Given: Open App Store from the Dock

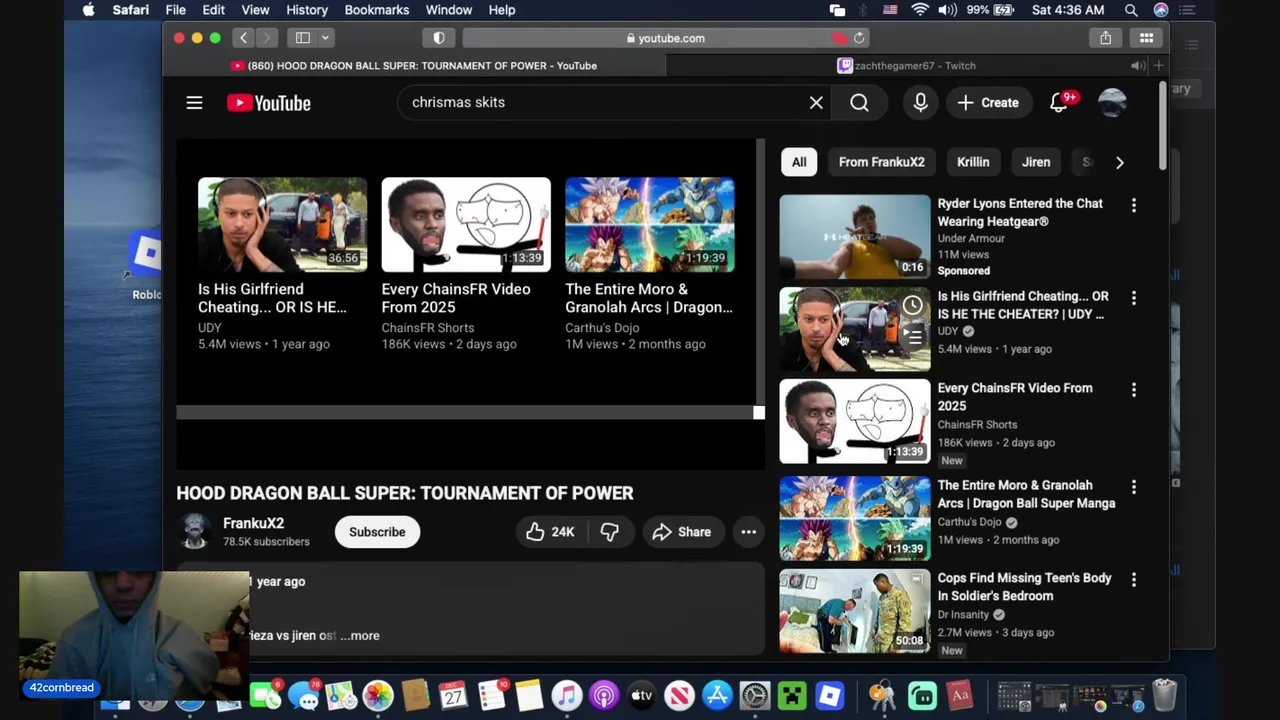Looking at the screenshot, I should tap(717, 695).
